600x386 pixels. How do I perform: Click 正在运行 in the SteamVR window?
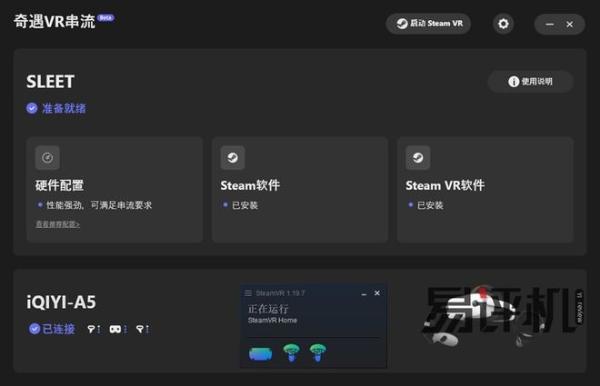point(268,308)
